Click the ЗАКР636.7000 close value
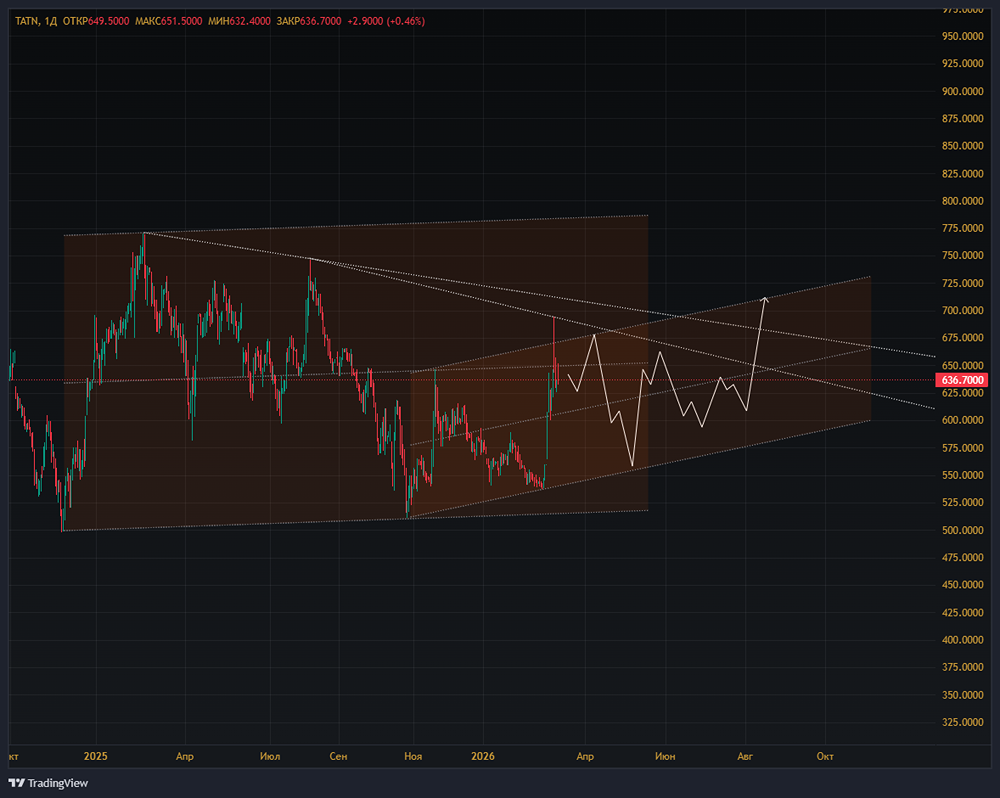This screenshot has width=1000, height=798. (309, 21)
